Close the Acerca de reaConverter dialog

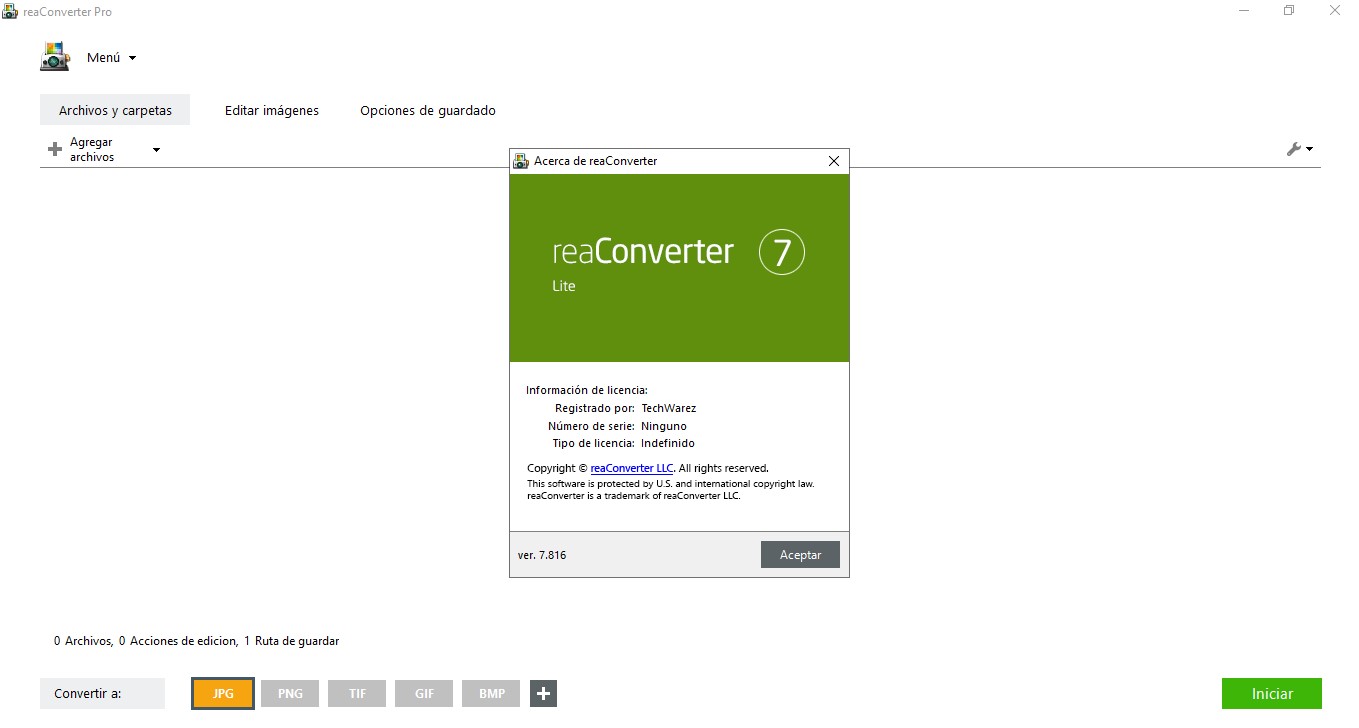coord(833,160)
